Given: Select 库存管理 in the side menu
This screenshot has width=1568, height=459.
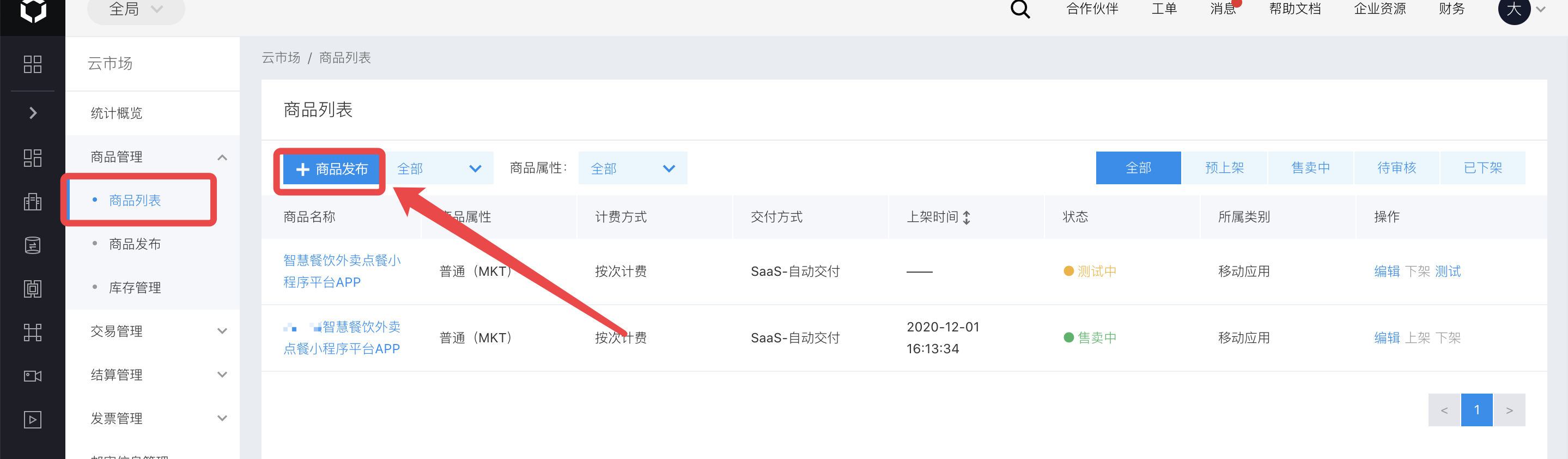Looking at the screenshot, I should click(135, 288).
